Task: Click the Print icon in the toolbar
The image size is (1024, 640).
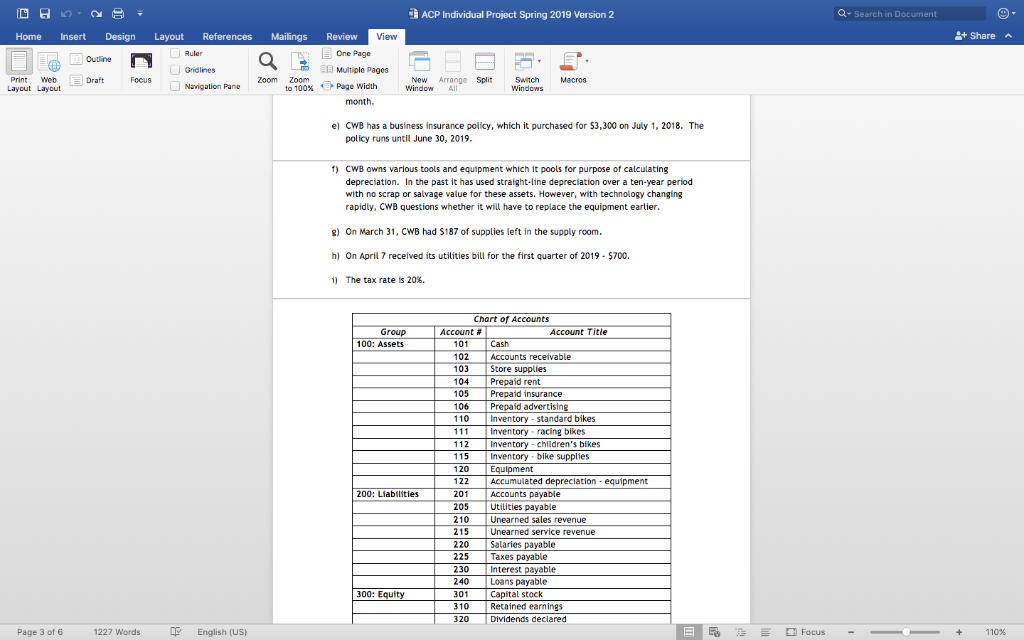Action: click(x=116, y=12)
